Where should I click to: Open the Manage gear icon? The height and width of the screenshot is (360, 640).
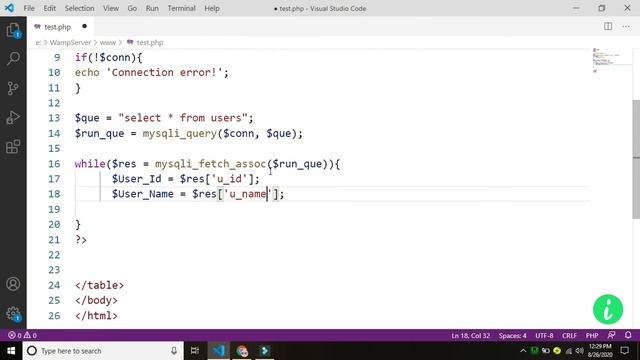13,313
